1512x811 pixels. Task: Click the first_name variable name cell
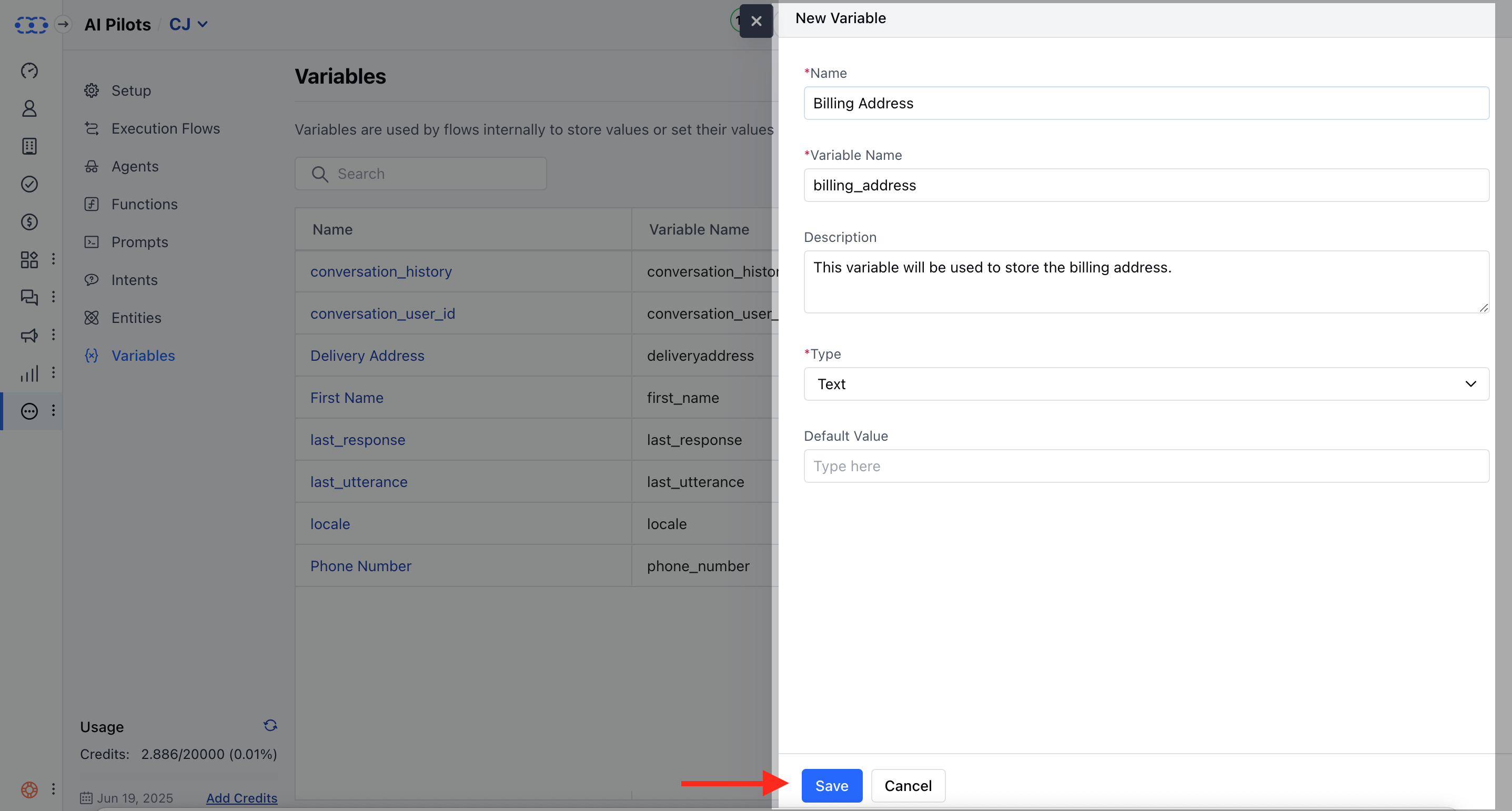click(683, 398)
